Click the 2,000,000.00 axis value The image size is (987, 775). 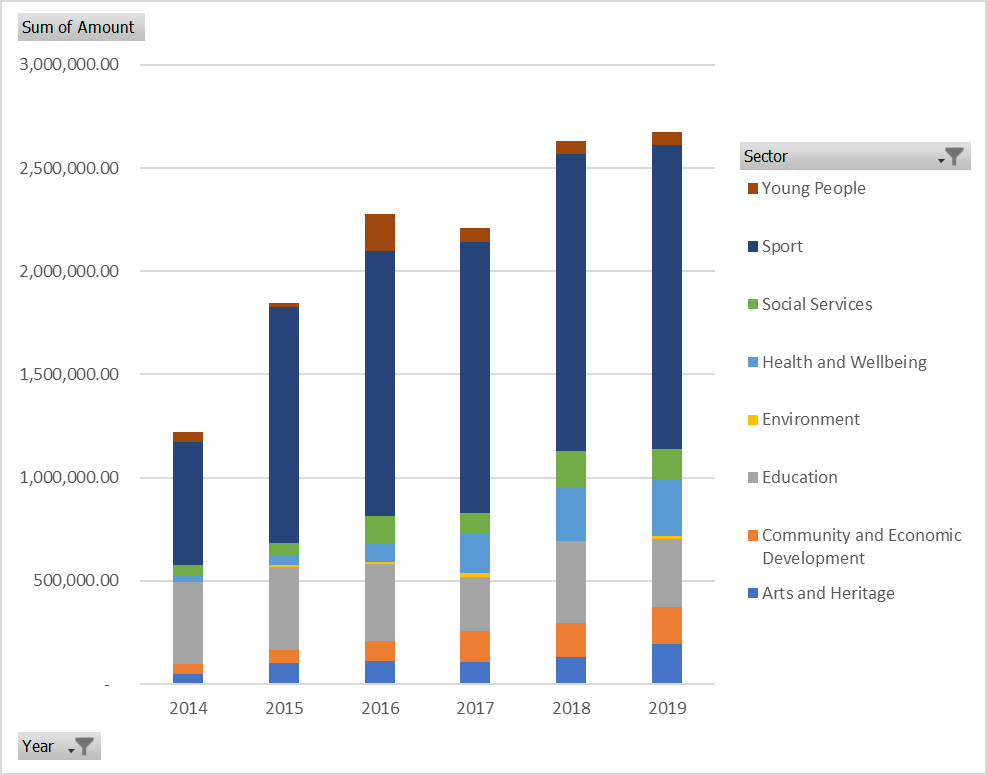pyautogui.click(x=69, y=271)
